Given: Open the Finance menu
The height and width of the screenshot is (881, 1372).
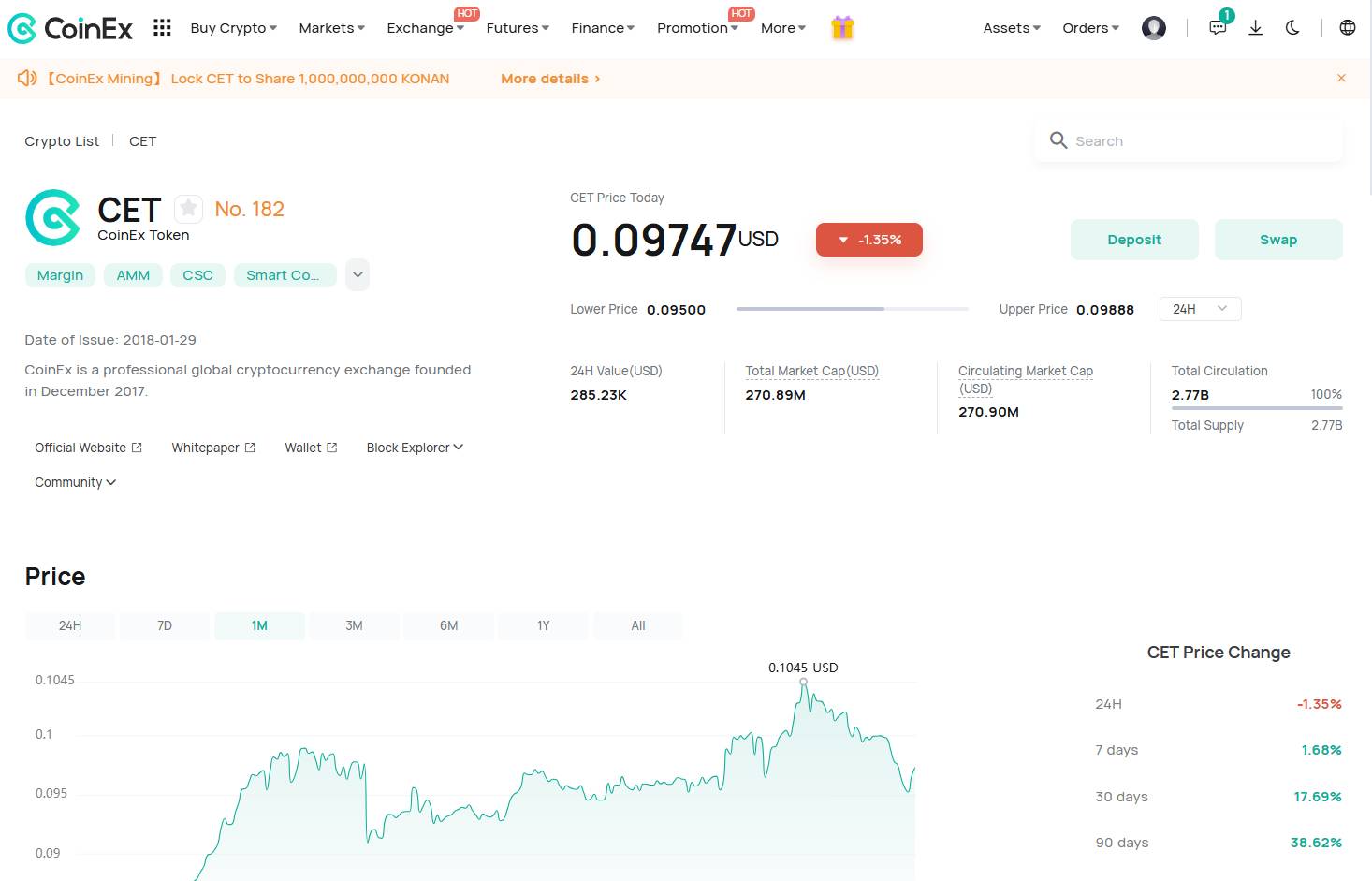Looking at the screenshot, I should [x=603, y=28].
